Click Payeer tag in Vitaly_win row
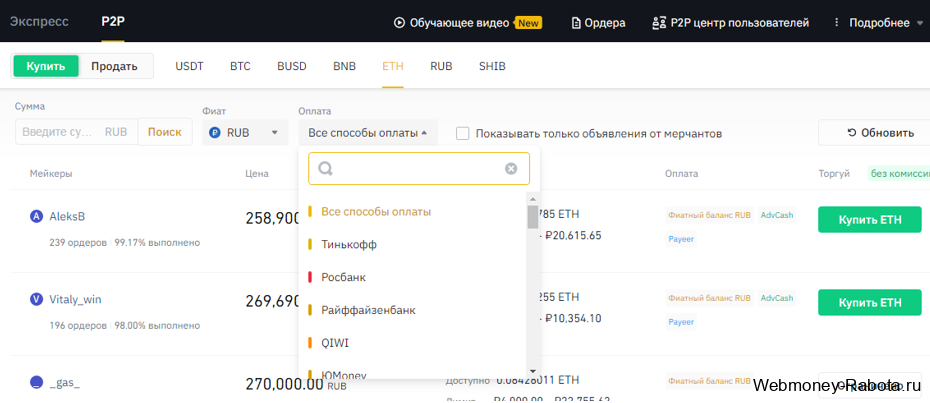Image resolution: width=930 pixels, height=403 pixels. coord(681,322)
